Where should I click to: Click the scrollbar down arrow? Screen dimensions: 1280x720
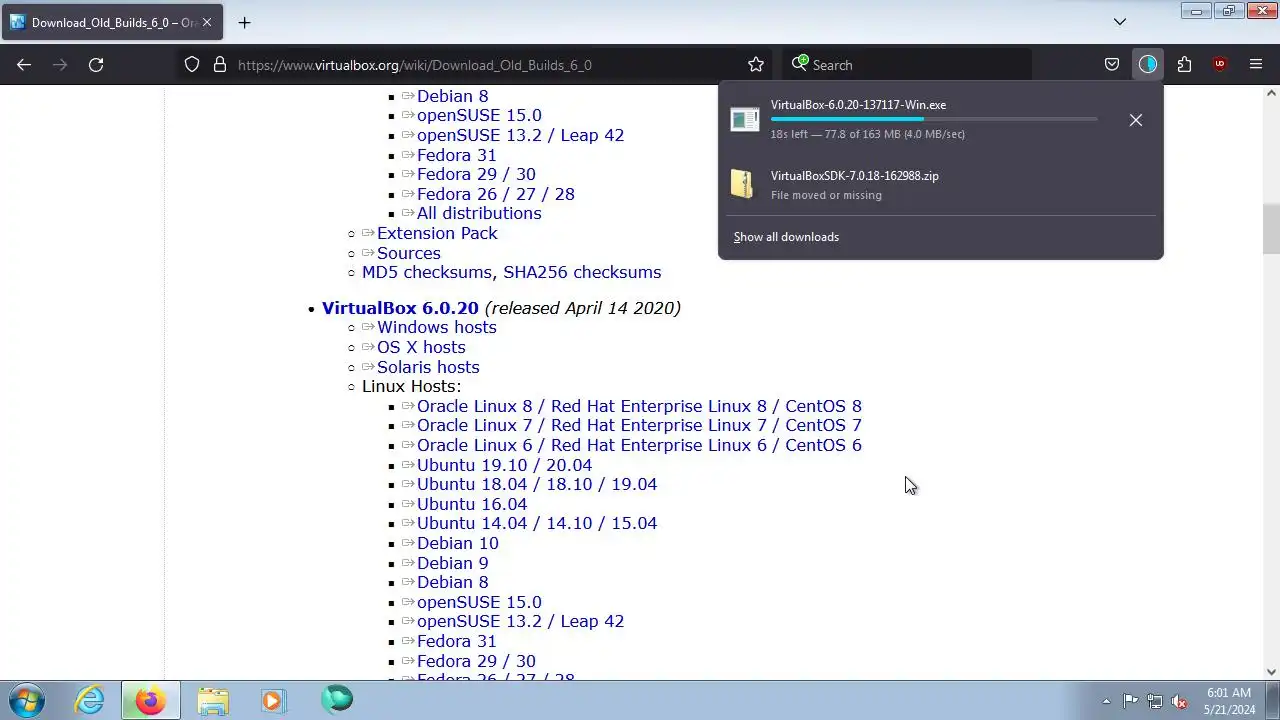[1272, 672]
